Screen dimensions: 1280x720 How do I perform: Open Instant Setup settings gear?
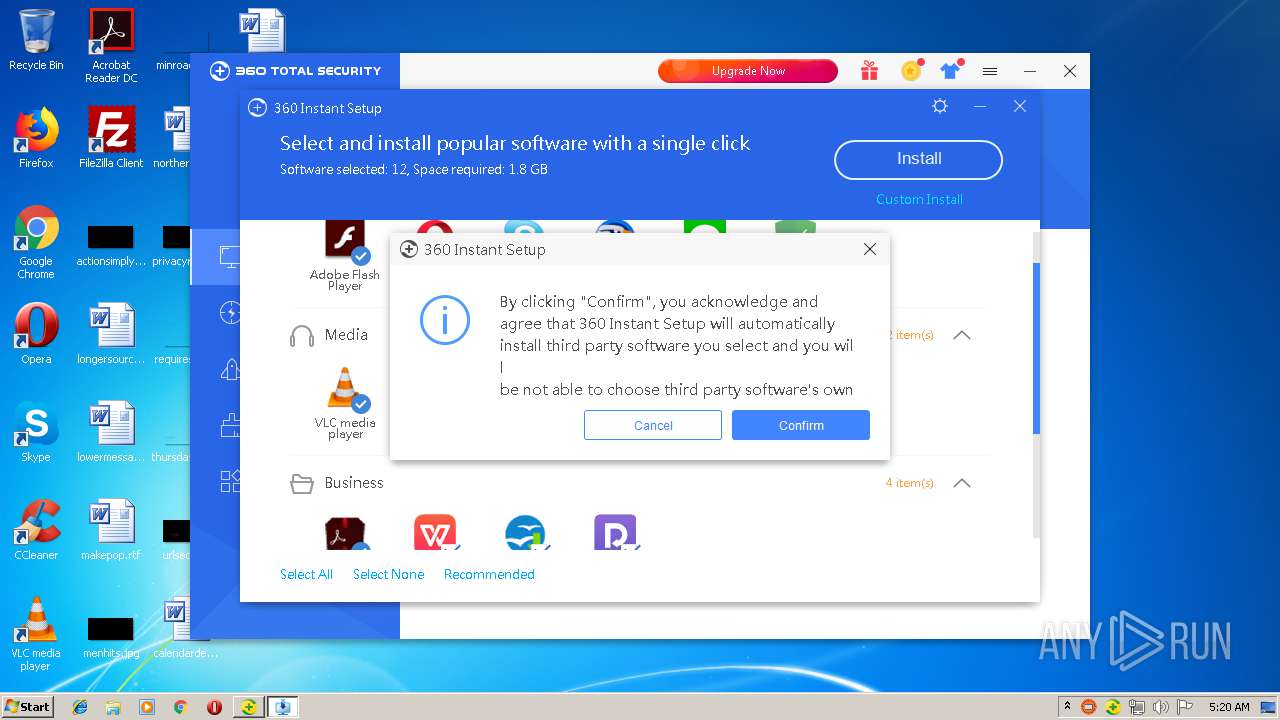(940, 106)
